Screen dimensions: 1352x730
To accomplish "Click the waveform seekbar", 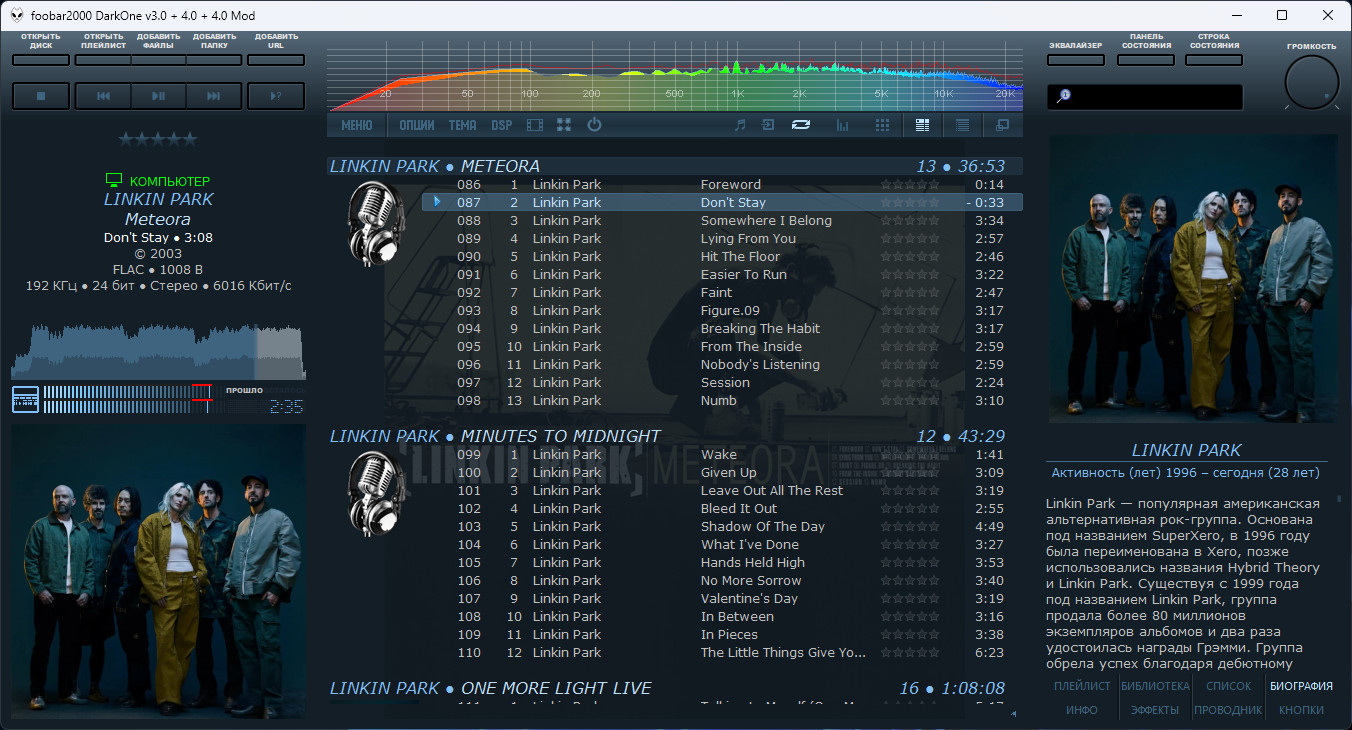I will [x=158, y=351].
